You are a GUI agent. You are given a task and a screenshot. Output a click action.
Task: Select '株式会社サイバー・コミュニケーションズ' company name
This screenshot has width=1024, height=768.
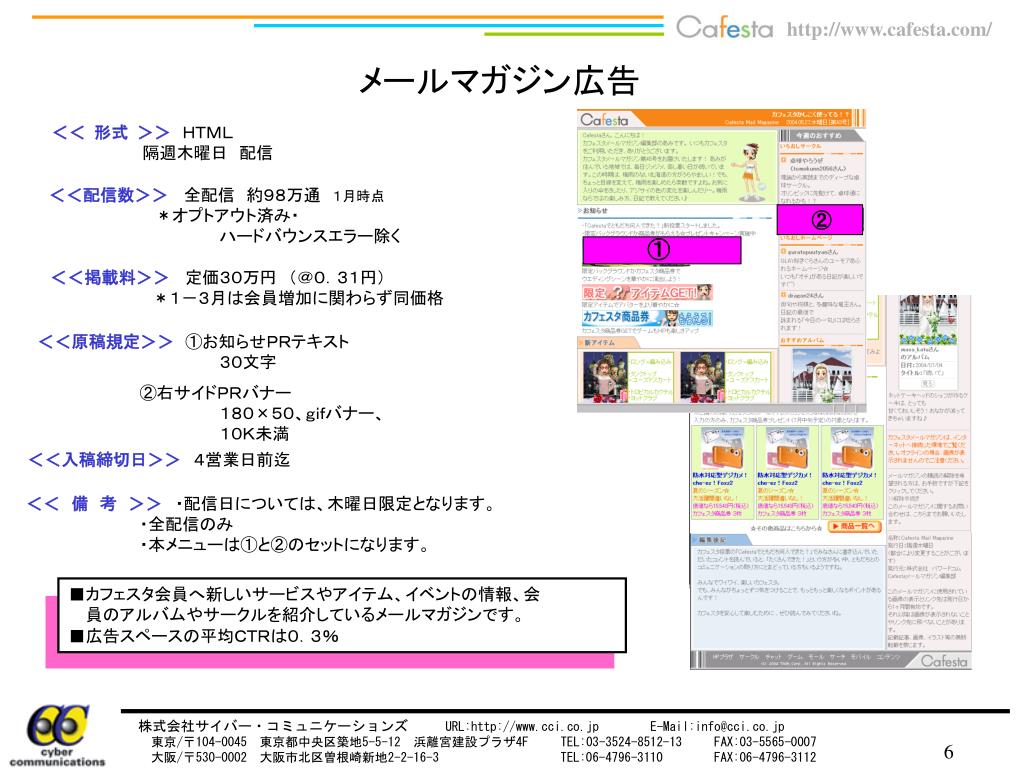click(273, 726)
